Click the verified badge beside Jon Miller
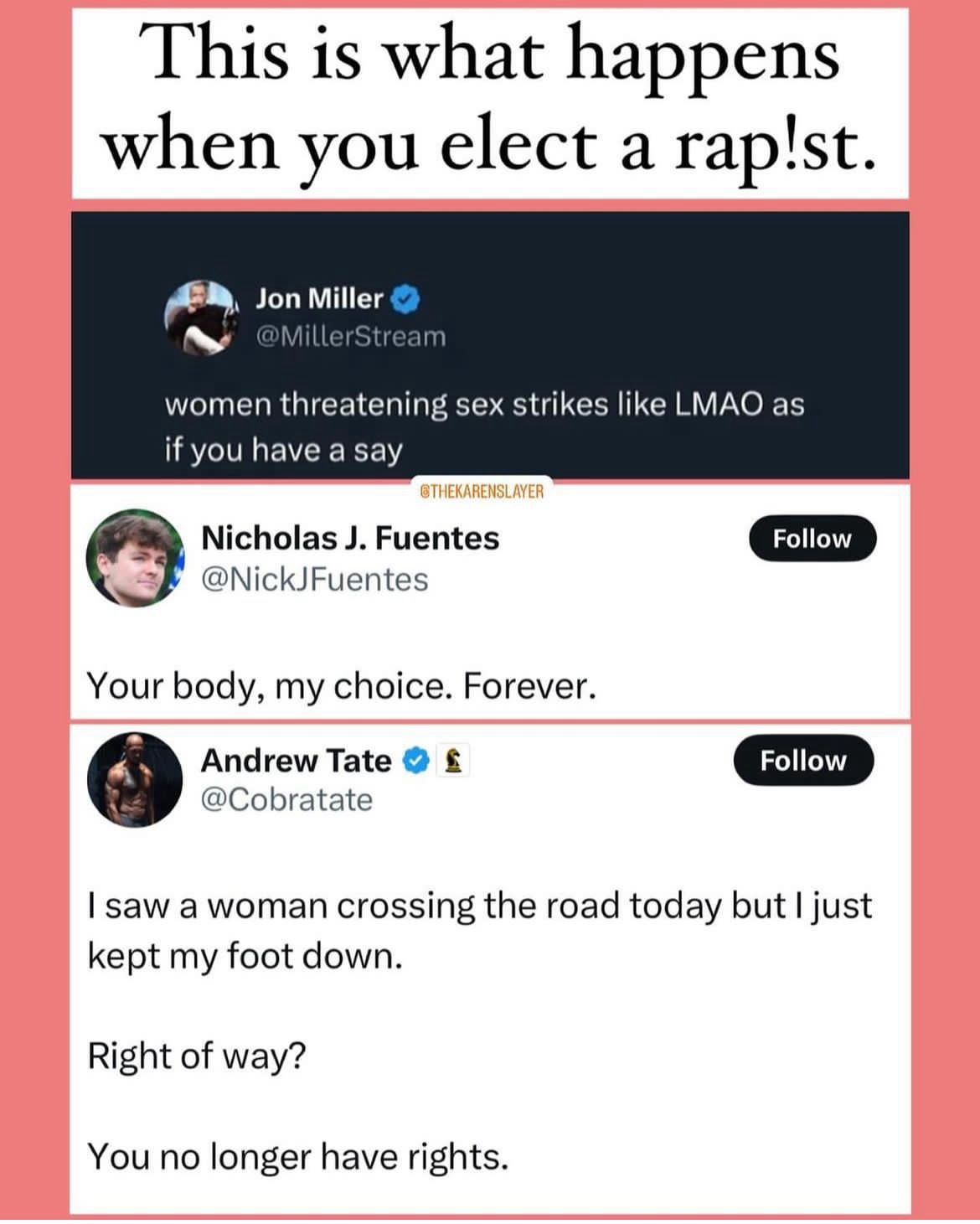980x1224 pixels. pos(405,298)
